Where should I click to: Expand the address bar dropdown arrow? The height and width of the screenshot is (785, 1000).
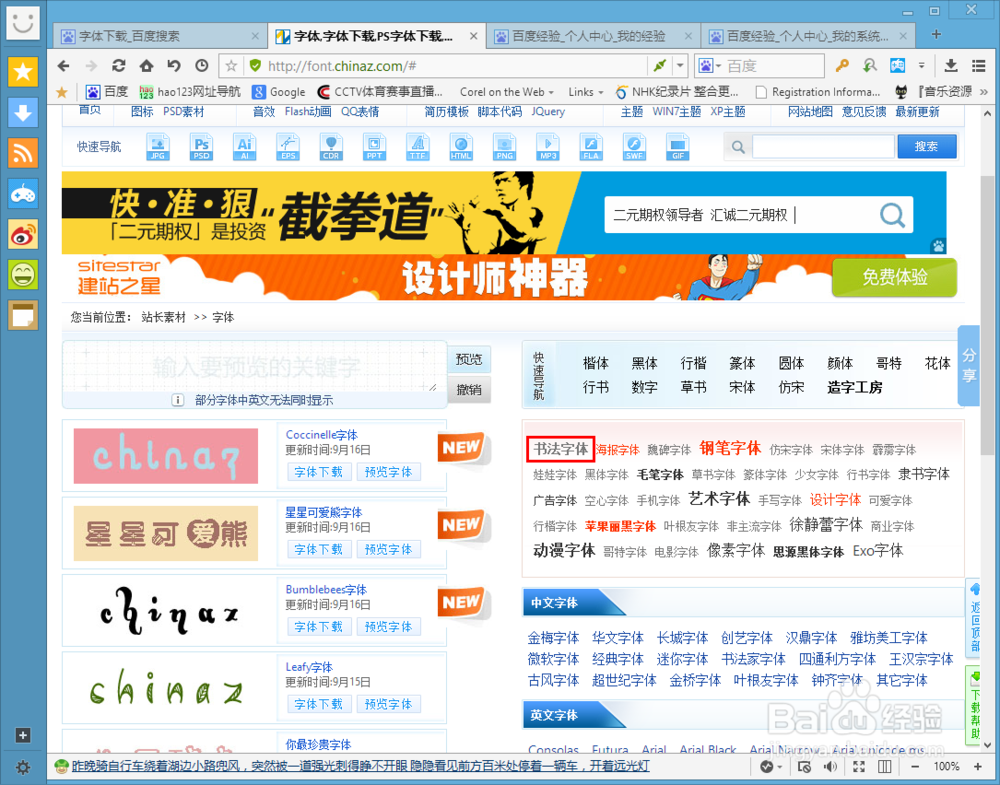(x=680, y=66)
